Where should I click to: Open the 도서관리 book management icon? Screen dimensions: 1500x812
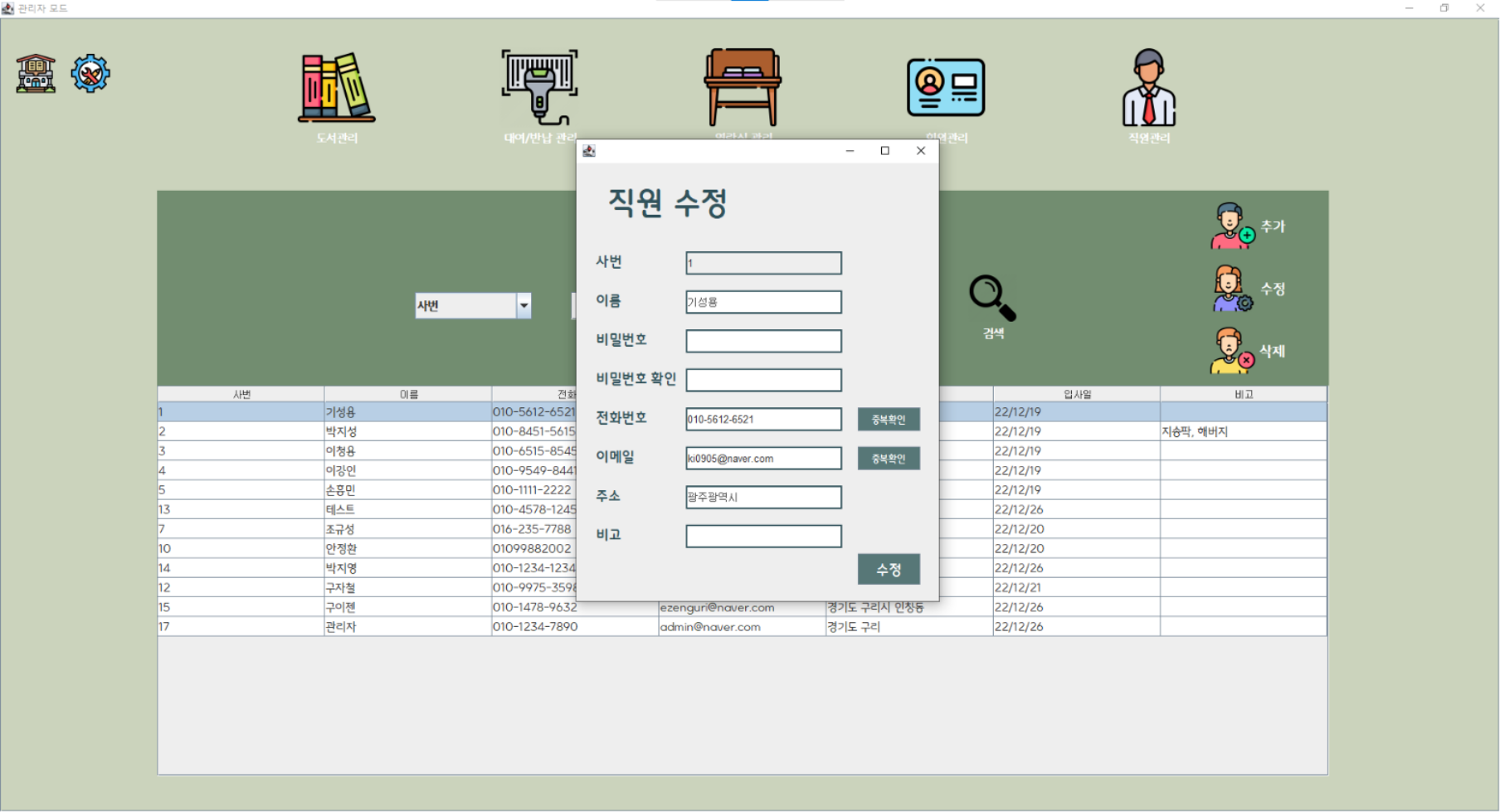(335, 85)
